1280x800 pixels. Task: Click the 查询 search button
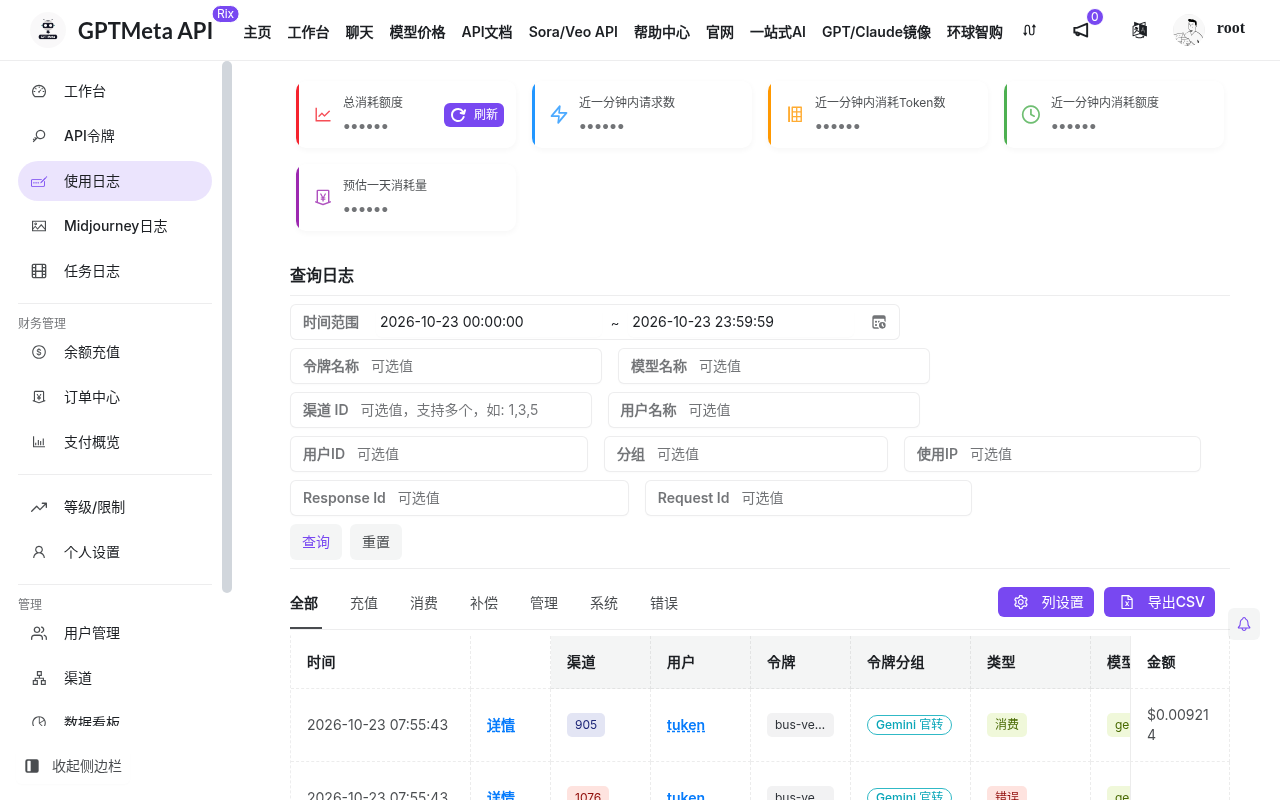(316, 542)
